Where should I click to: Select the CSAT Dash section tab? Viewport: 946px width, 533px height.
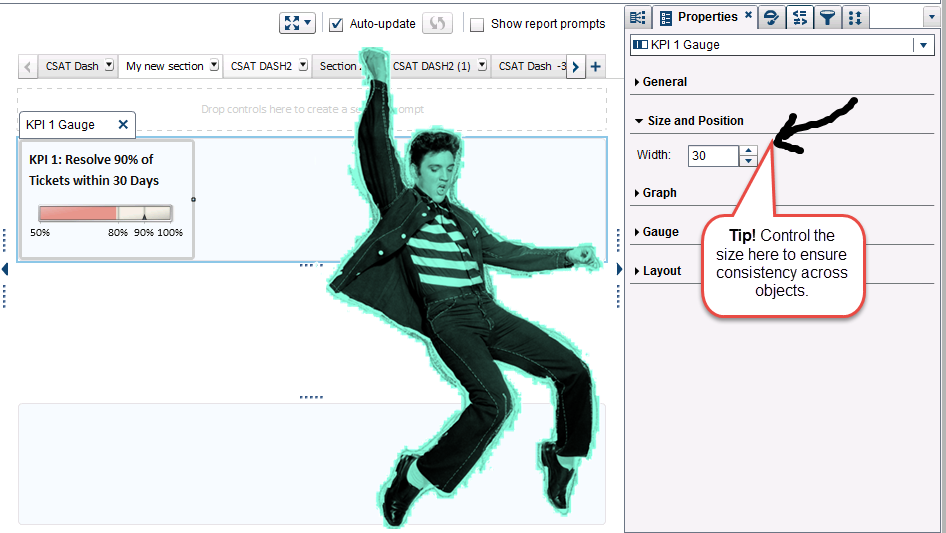pyautogui.click(x=72, y=66)
